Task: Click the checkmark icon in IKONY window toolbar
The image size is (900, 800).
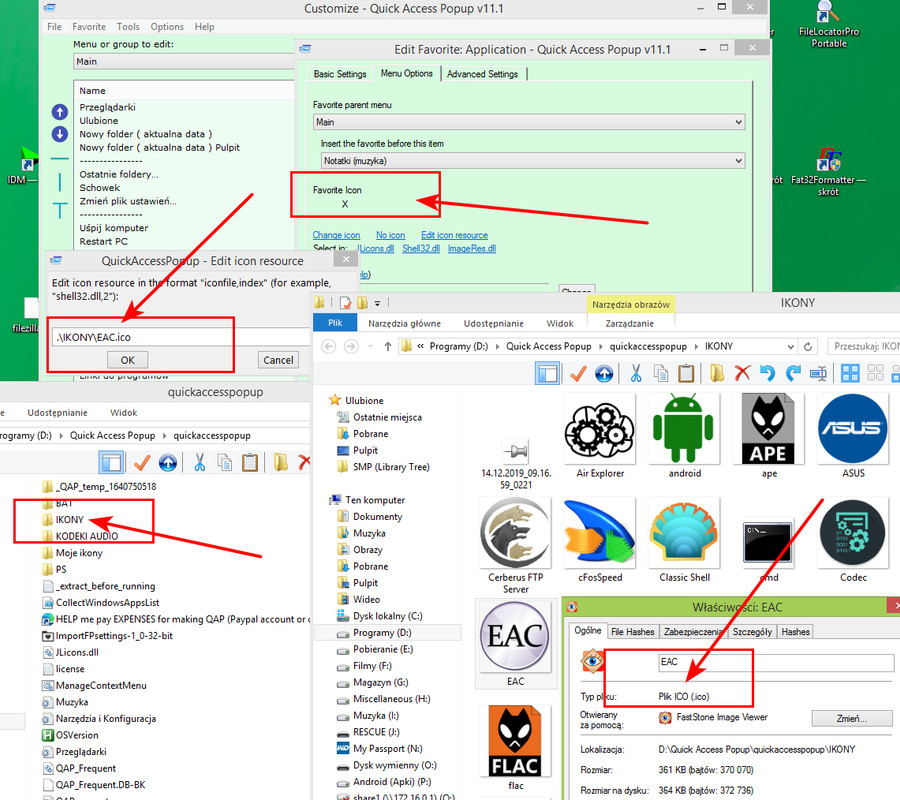Action: (x=578, y=374)
